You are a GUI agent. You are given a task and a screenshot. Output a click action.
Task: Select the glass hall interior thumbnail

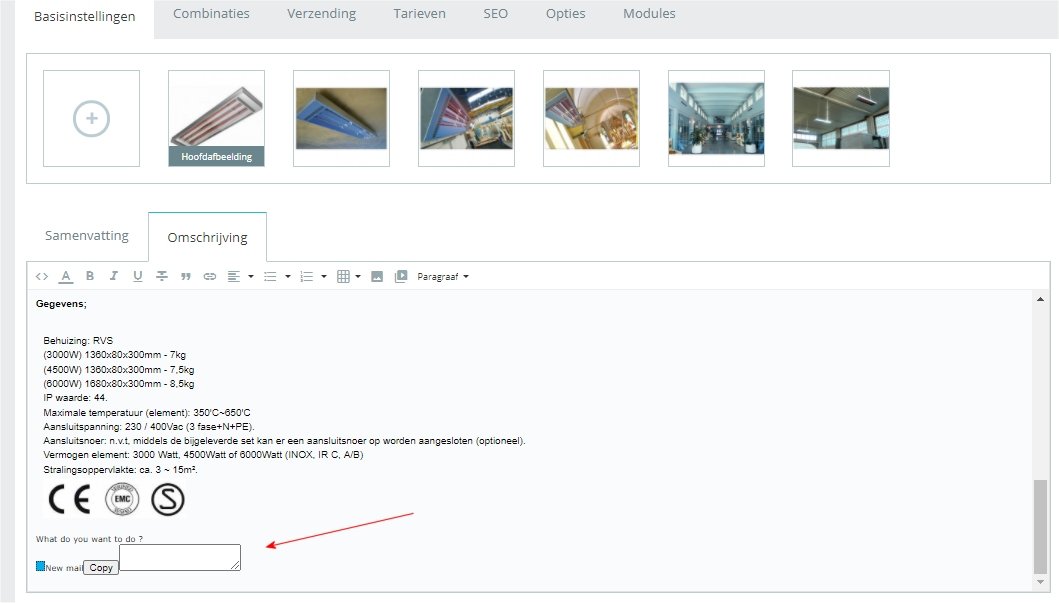716,119
